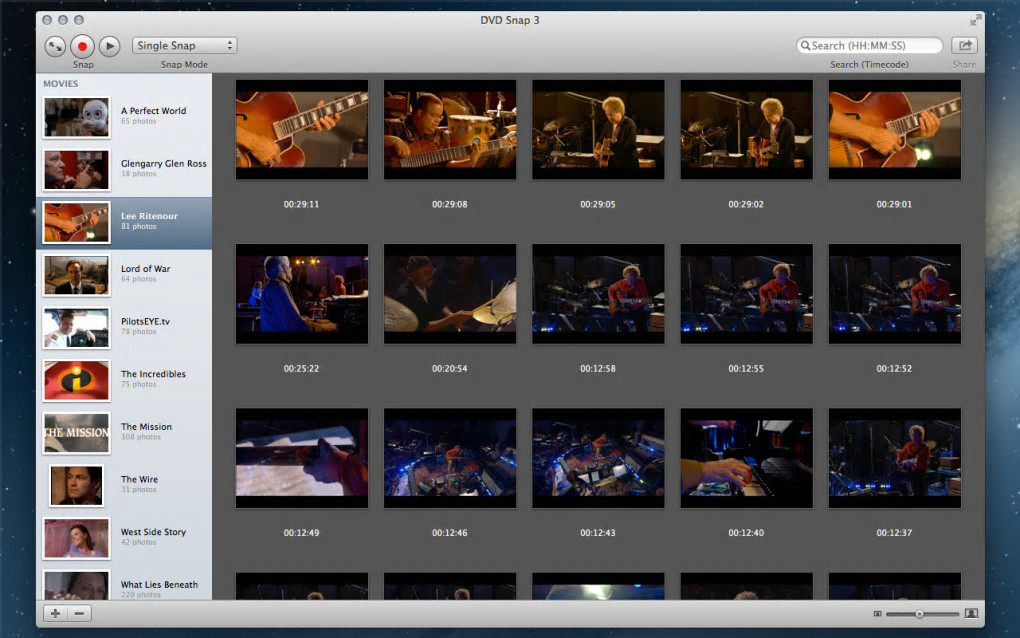This screenshot has width=1020, height=638.
Task: Click the snapshot at 00:29:02
Action: [747, 129]
